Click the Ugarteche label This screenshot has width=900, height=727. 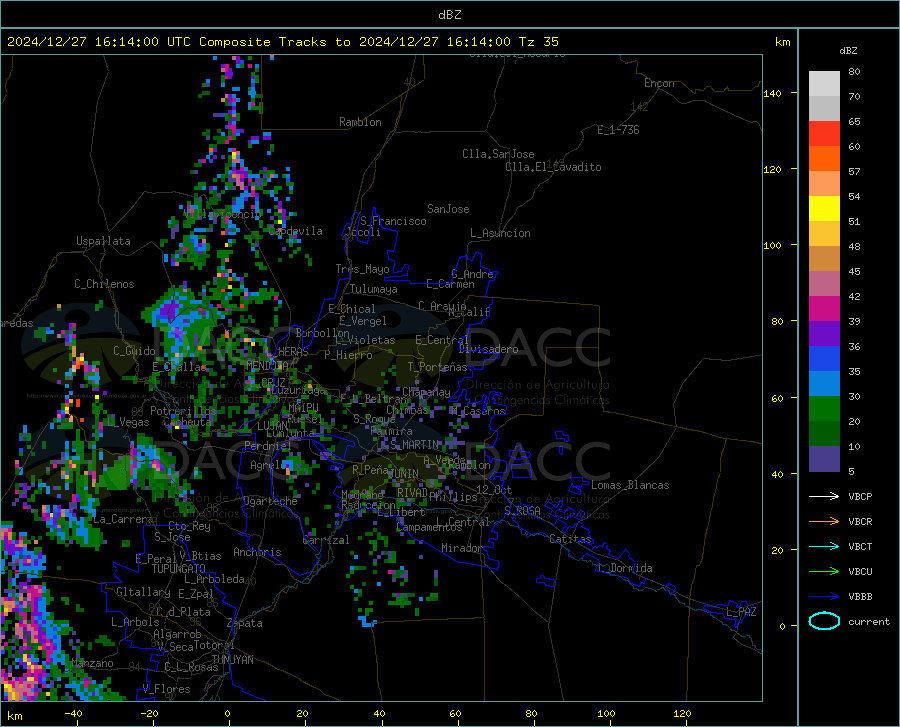(270, 501)
